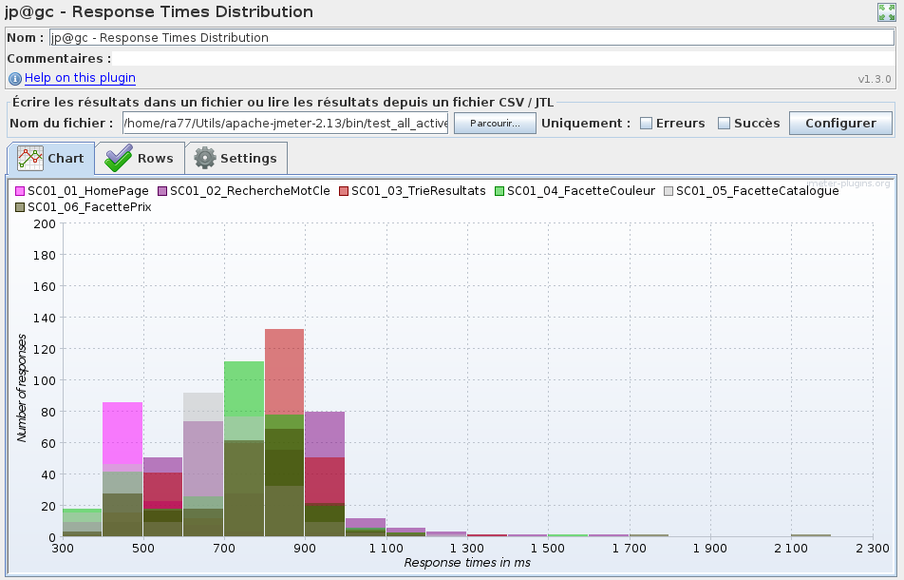The height and width of the screenshot is (580, 904).
Task: Click the Configurer button
Action: (840, 123)
